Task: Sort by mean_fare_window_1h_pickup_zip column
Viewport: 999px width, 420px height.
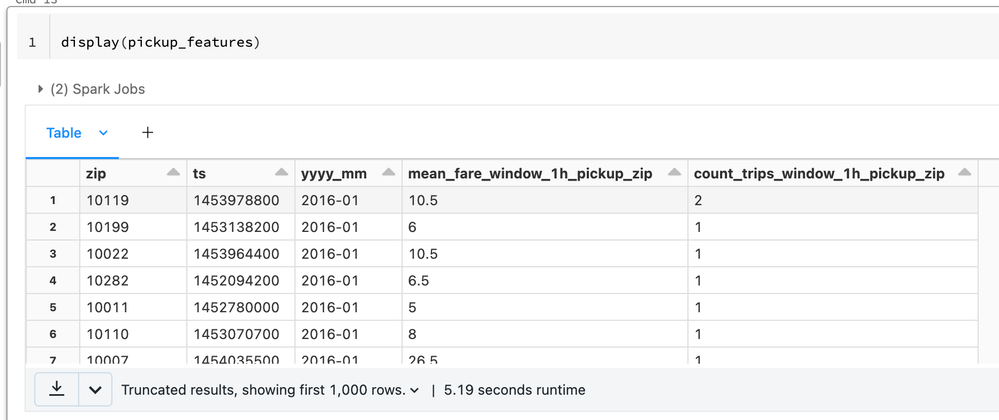Action: click(x=674, y=174)
